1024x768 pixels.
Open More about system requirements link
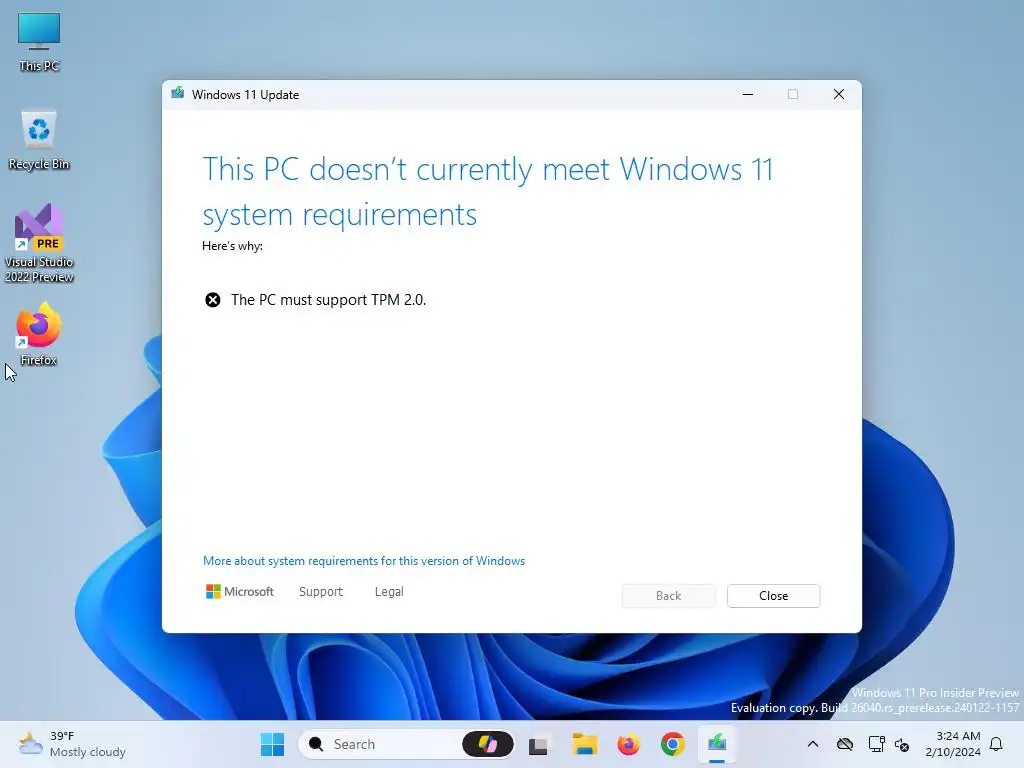pyautogui.click(x=364, y=561)
